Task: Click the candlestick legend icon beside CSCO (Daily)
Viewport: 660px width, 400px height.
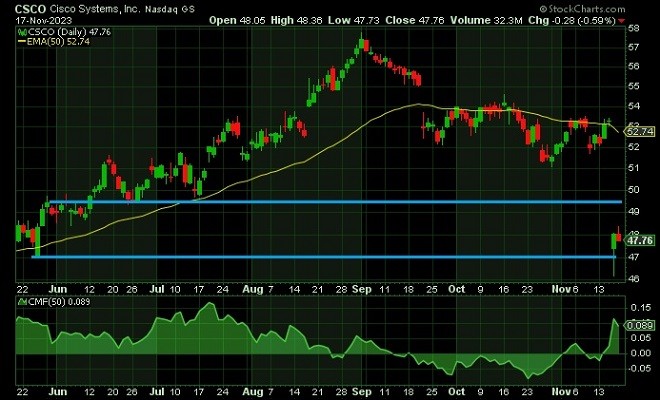Action: point(22,32)
